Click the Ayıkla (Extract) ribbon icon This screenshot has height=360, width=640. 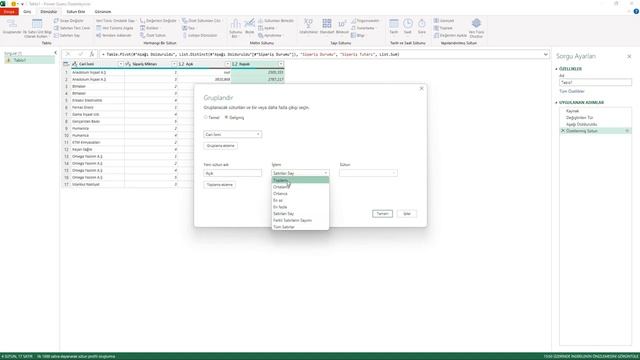click(x=267, y=28)
